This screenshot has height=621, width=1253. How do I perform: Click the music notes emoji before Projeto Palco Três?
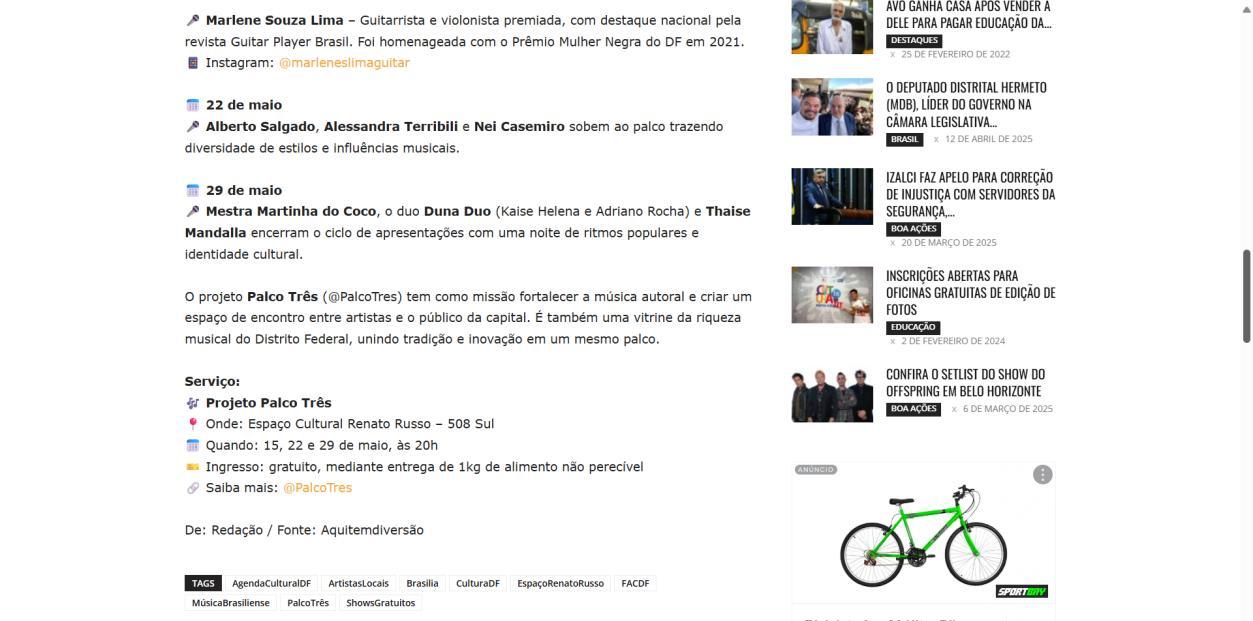click(x=193, y=403)
